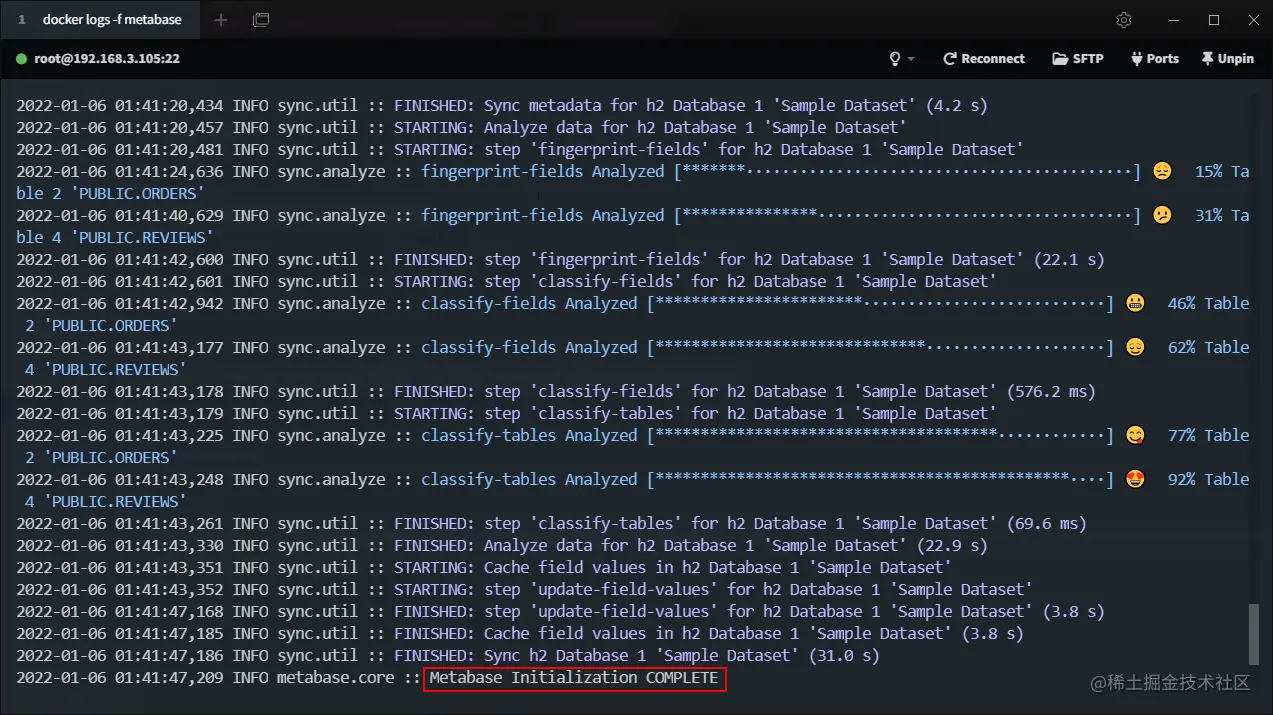This screenshot has width=1273, height=715.
Task: Click 'FINISHED: Analyze data' (22.9 s) line
Action: (502, 546)
